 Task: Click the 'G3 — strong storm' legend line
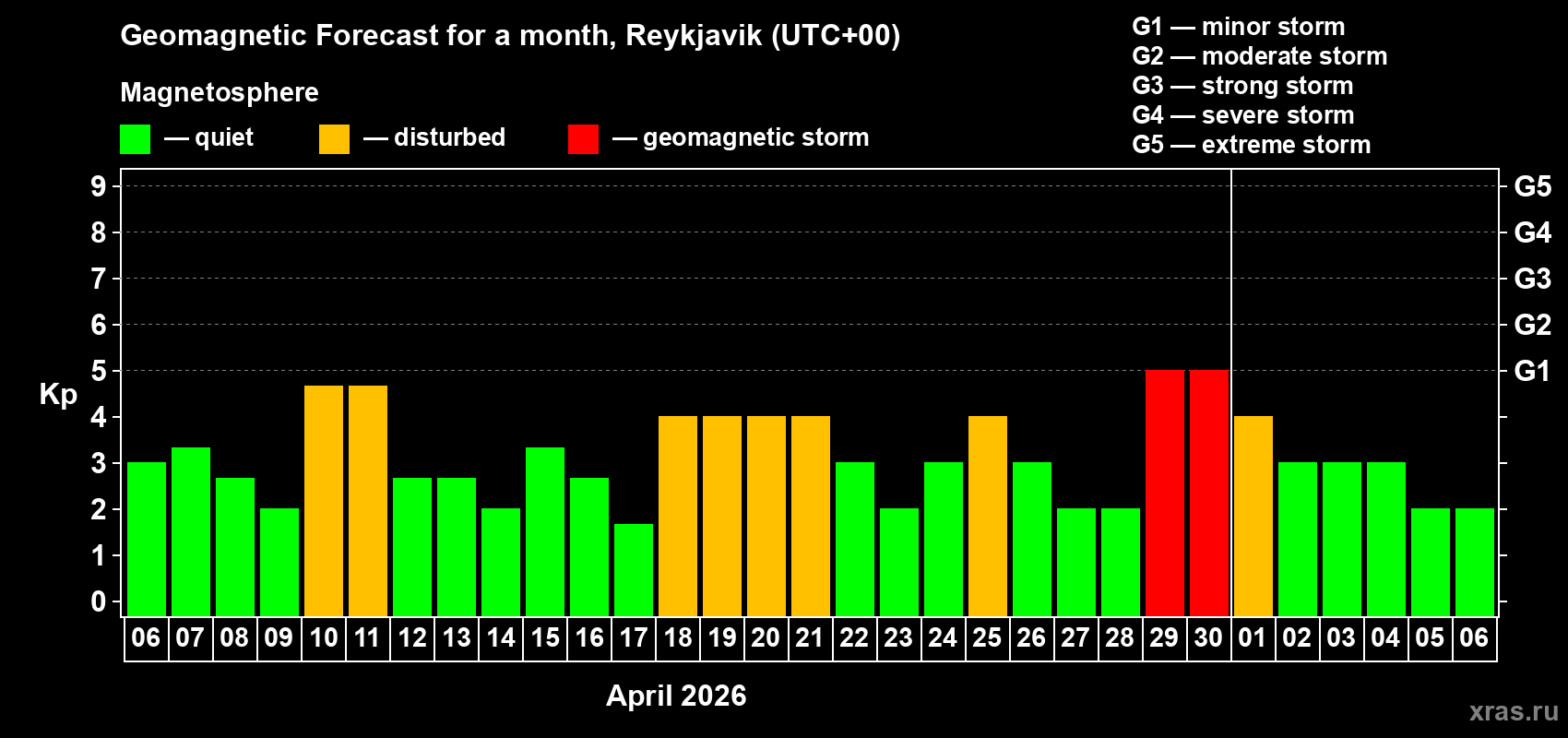tap(1242, 86)
